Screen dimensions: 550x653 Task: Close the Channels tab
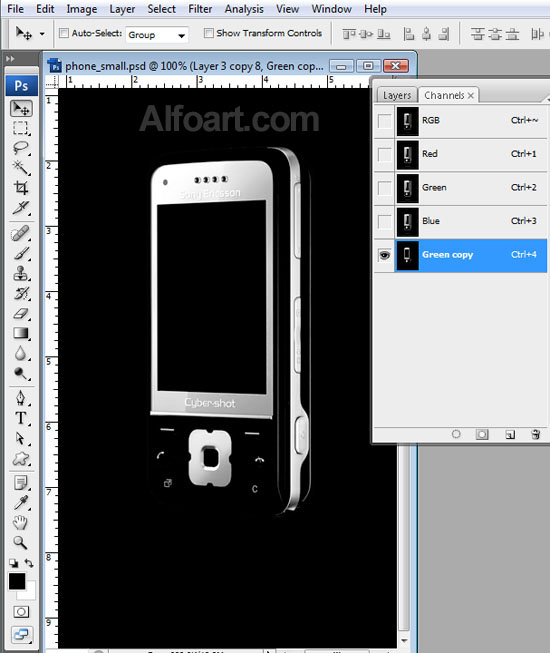pyautogui.click(x=471, y=96)
